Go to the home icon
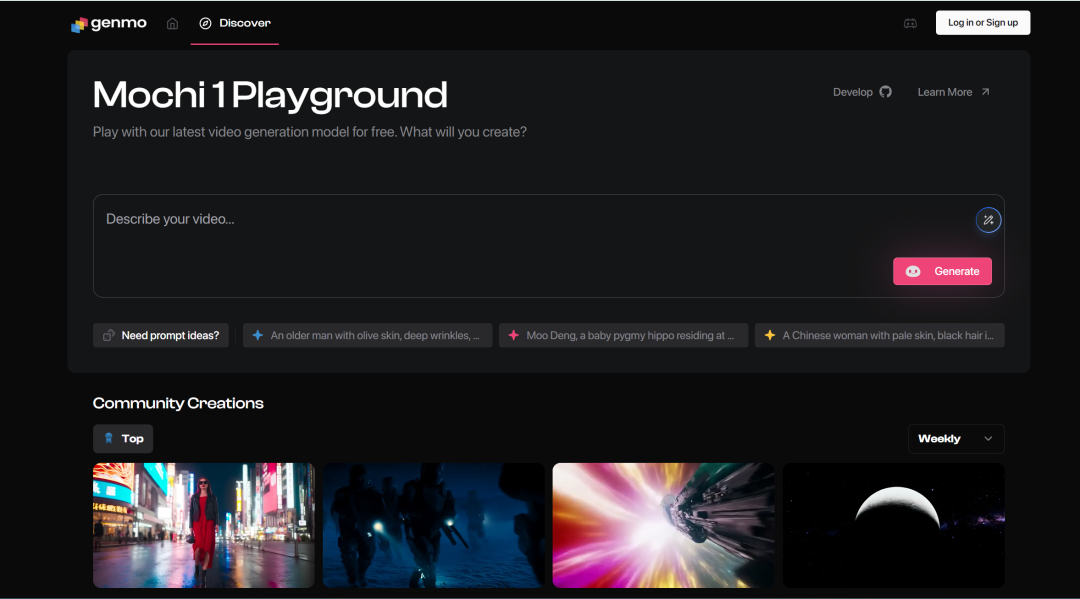Image resolution: width=1080 pixels, height=599 pixels. pos(172,23)
